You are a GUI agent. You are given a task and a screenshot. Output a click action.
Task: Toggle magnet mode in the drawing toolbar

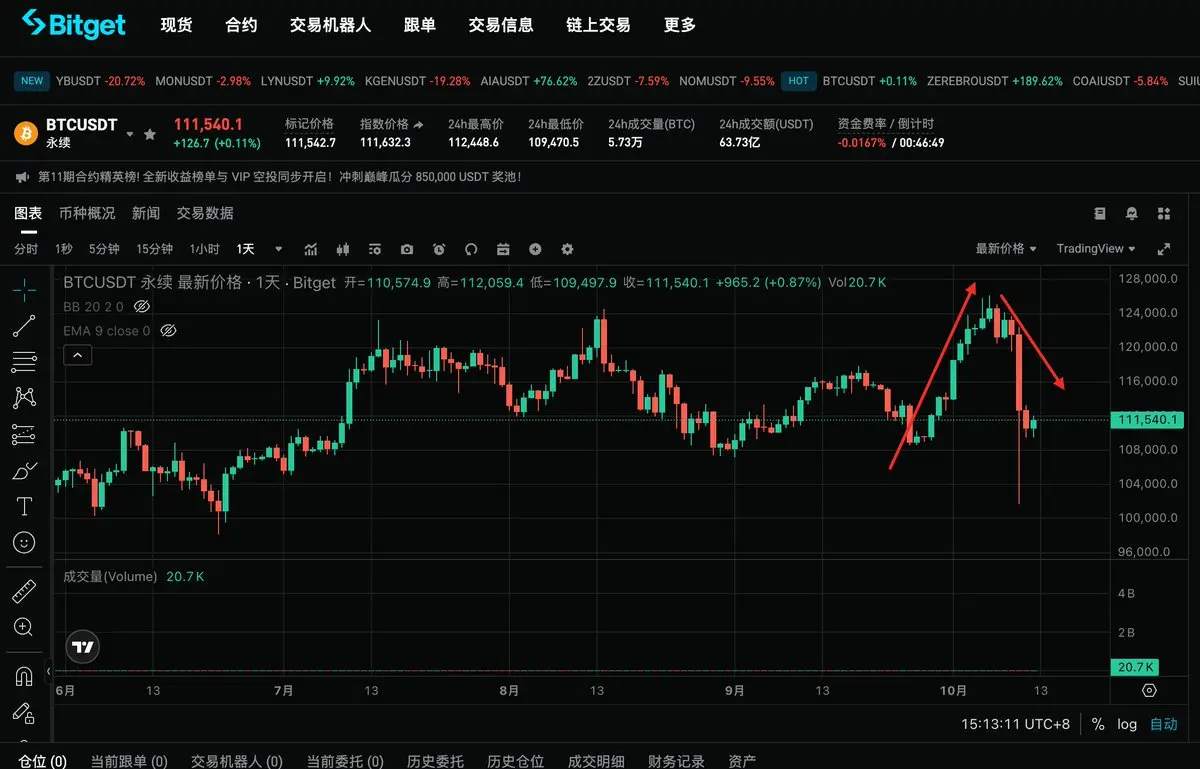(x=24, y=676)
